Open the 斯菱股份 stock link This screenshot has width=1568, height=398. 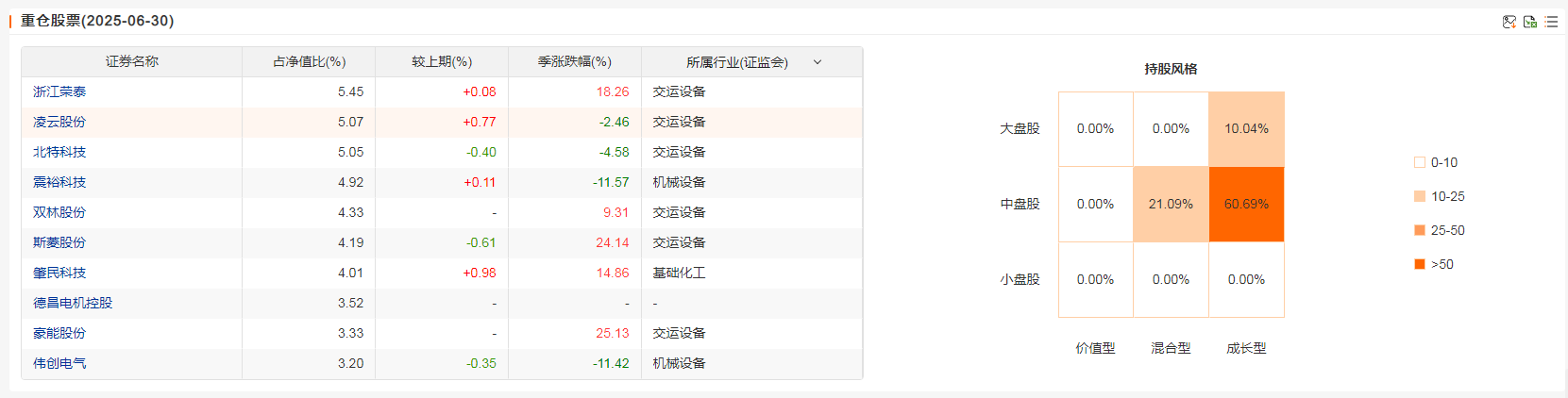click(x=59, y=242)
